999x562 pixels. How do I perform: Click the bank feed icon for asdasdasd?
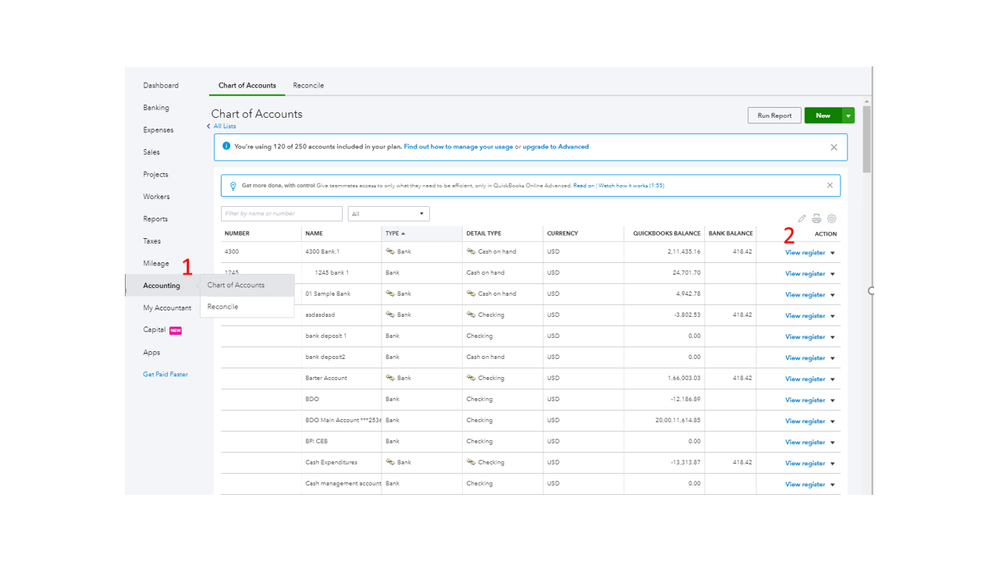[390, 315]
